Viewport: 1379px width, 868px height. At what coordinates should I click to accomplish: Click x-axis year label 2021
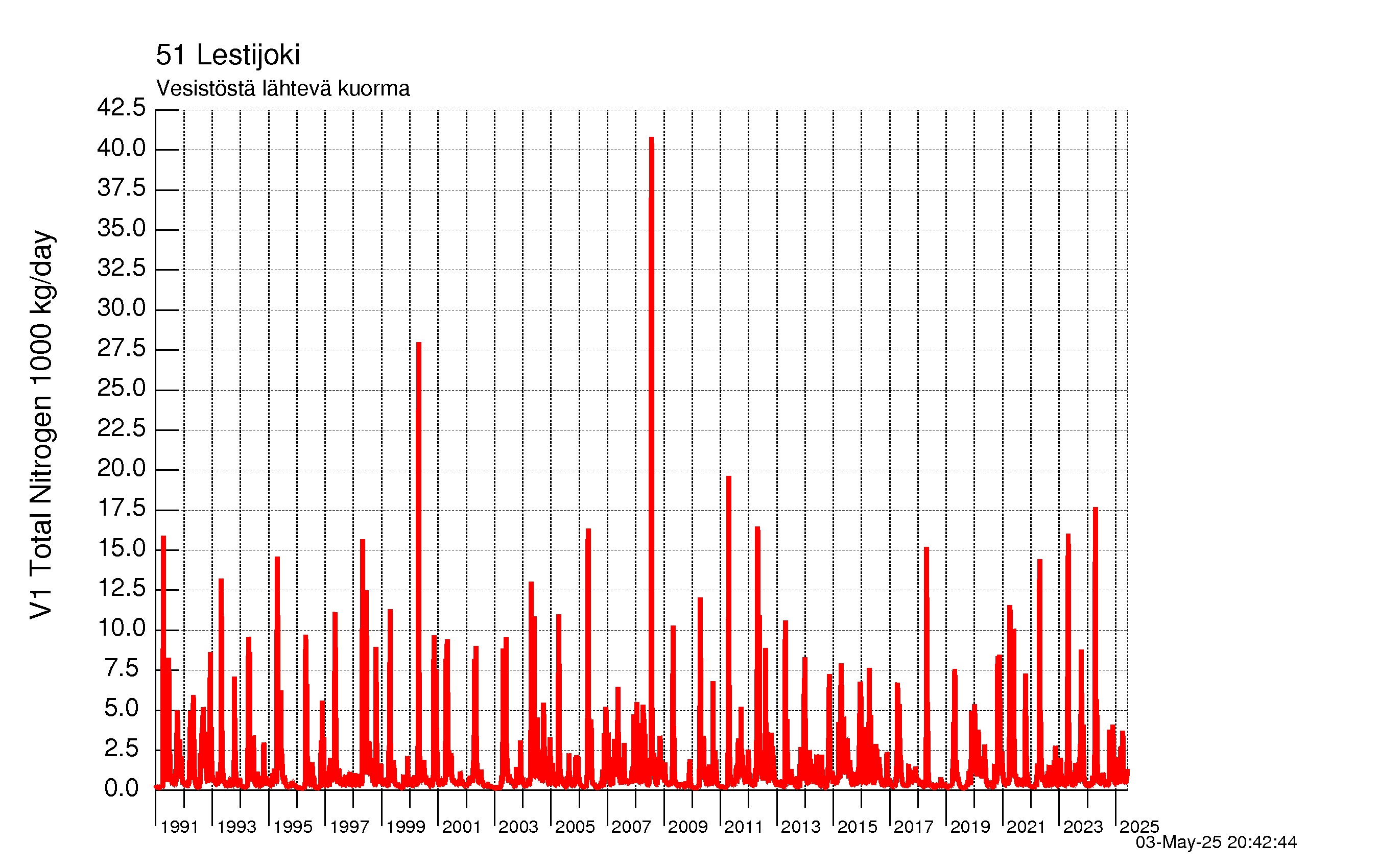coord(1026,827)
